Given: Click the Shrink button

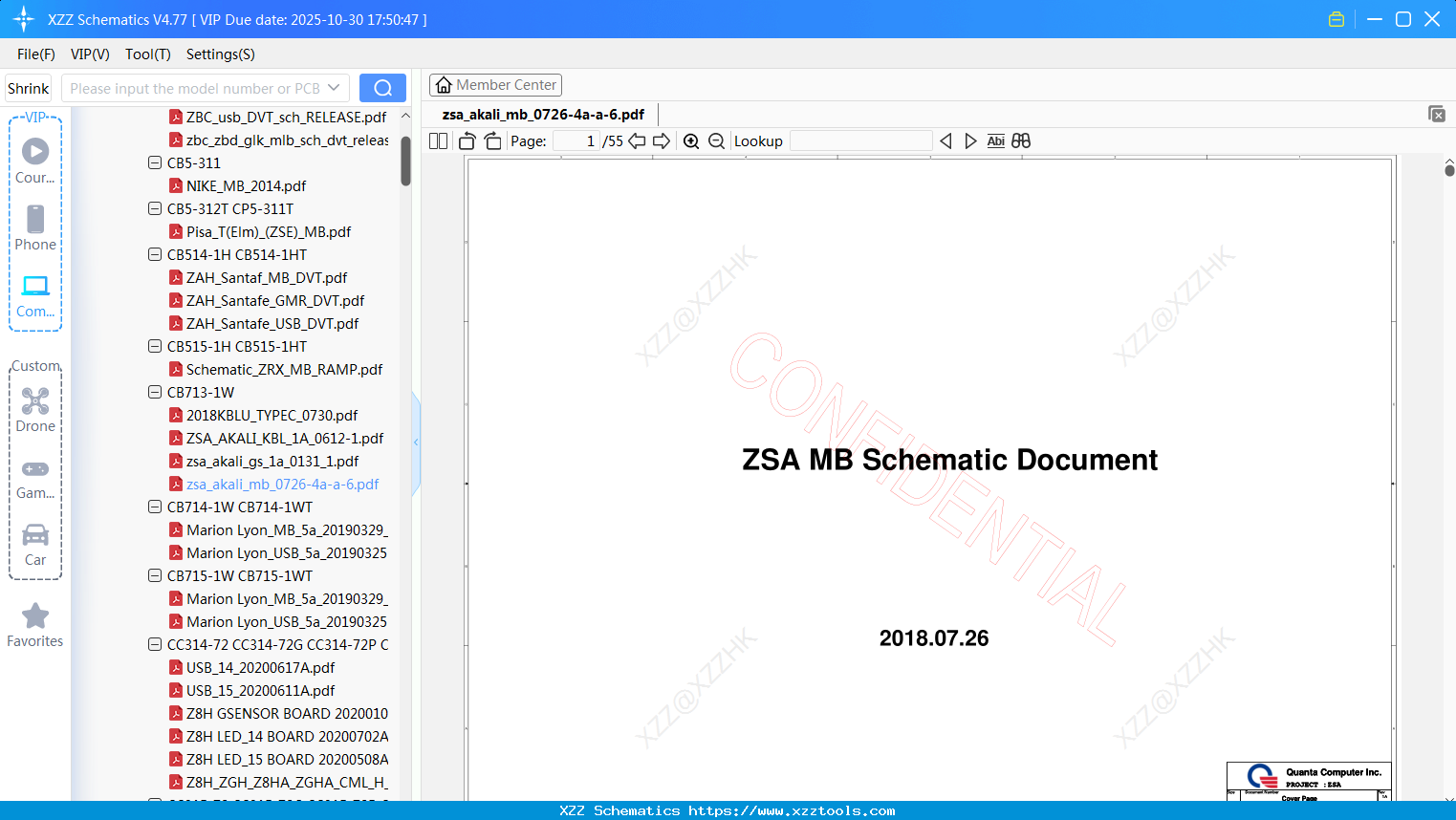Looking at the screenshot, I should pyautogui.click(x=29, y=88).
